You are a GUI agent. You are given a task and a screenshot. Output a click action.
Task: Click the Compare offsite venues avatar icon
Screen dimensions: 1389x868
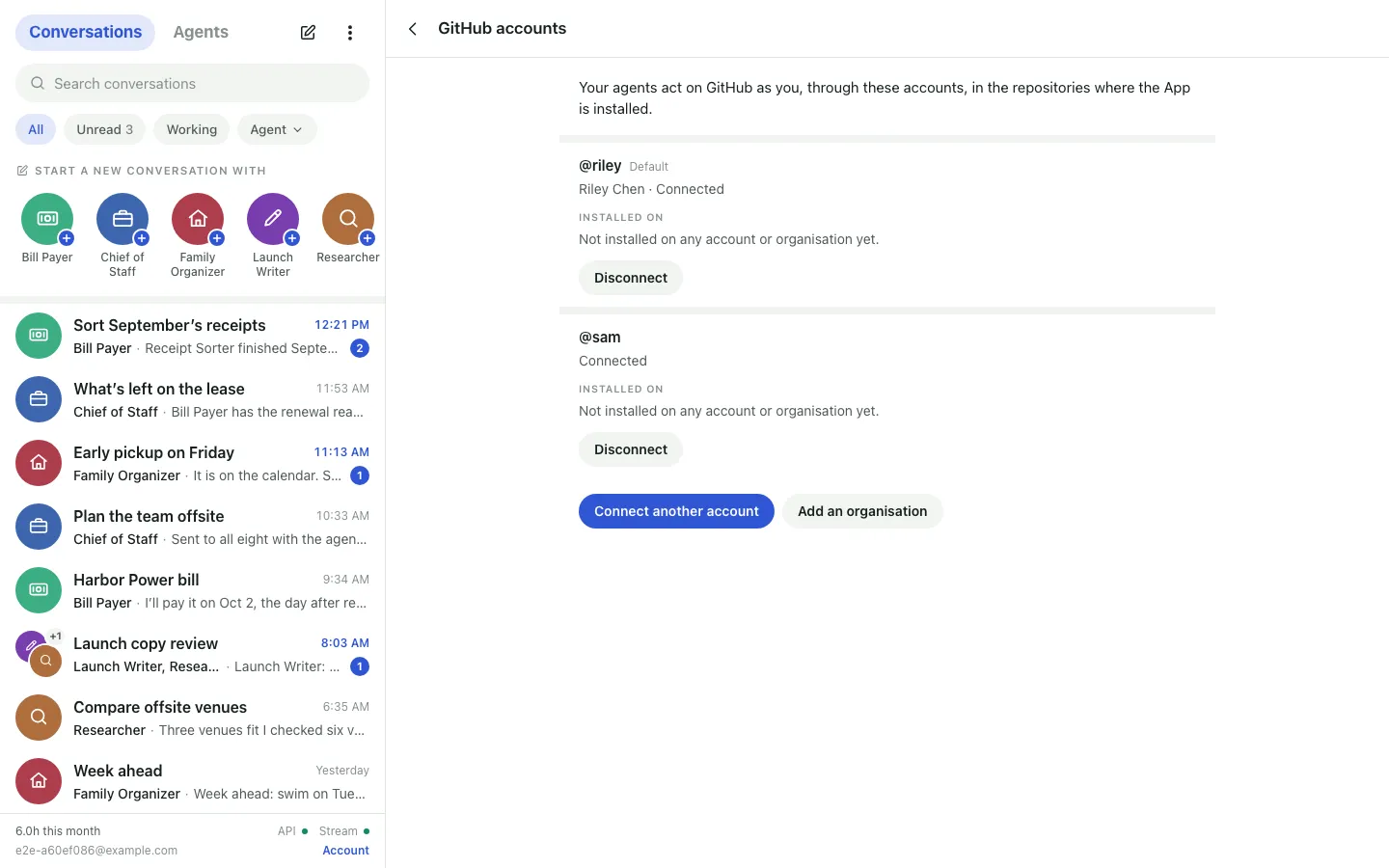tap(39, 718)
